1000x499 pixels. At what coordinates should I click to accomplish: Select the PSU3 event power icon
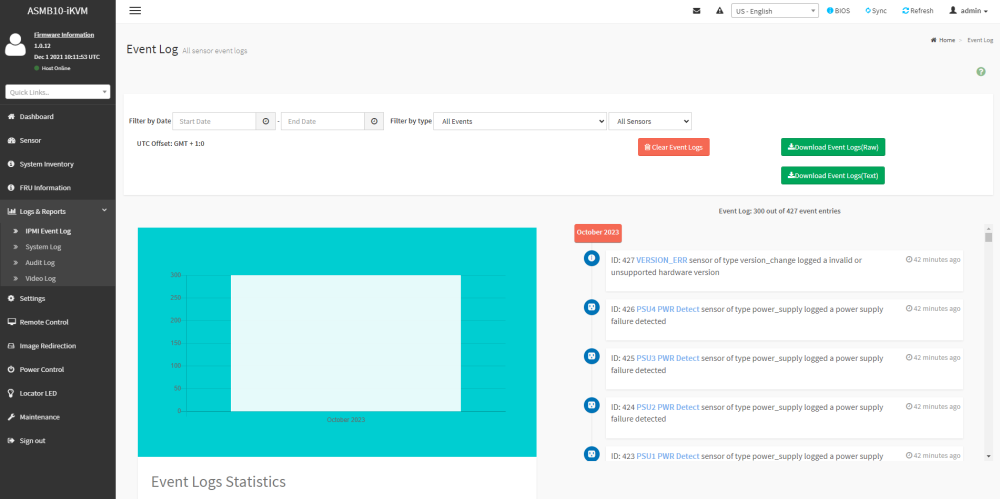click(x=591, y=356)
